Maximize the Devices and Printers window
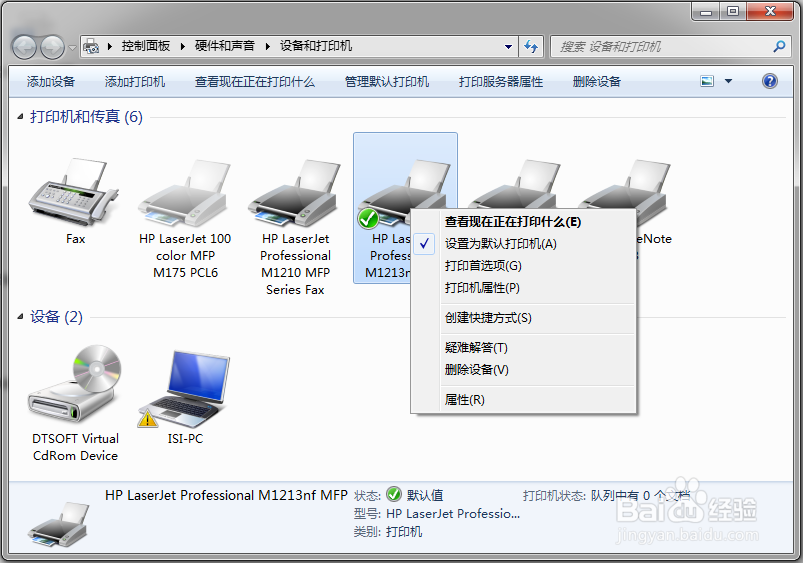 733,11
